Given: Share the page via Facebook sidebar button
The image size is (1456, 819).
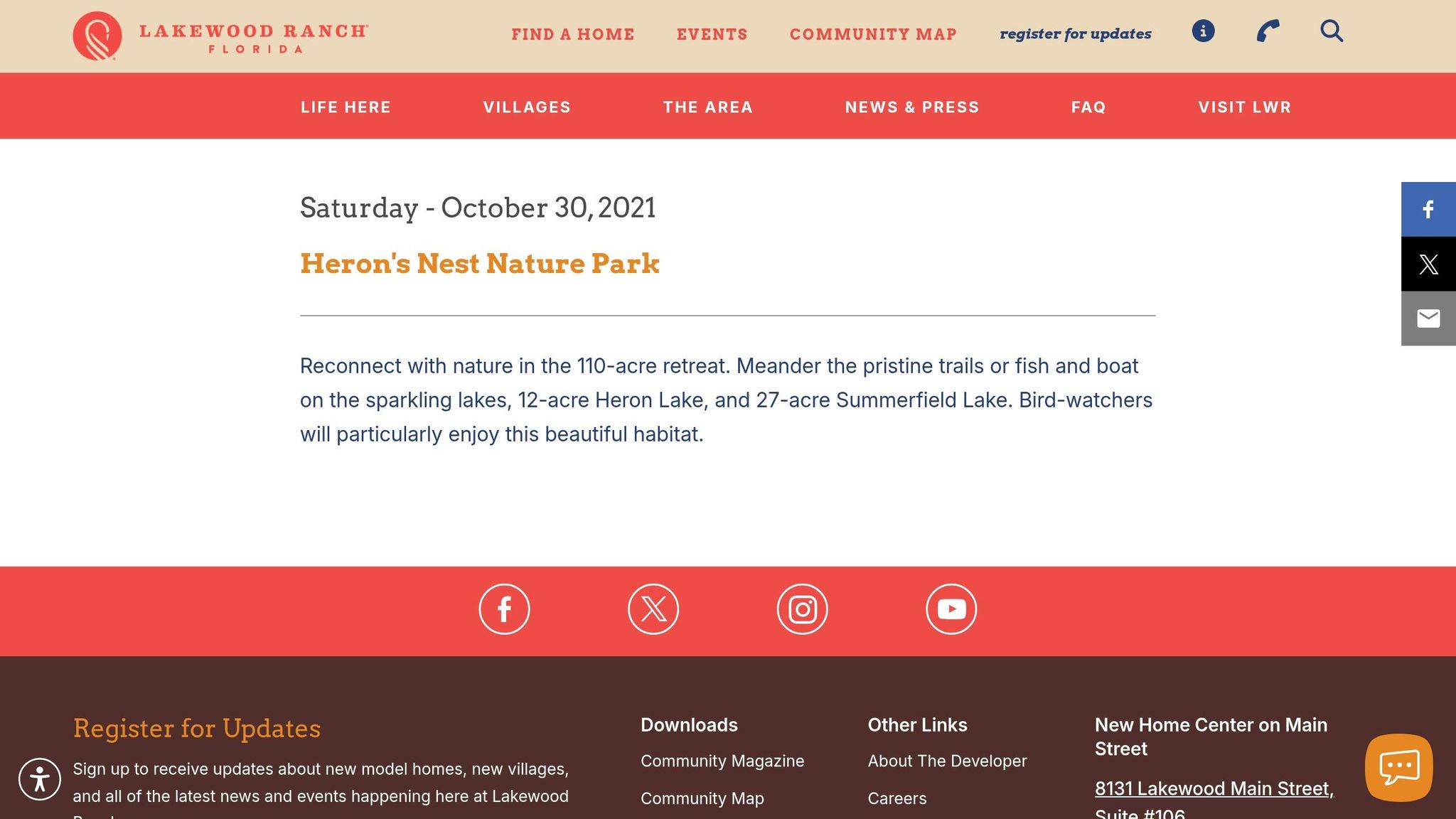Looking at the screenshot, I should [1428, 210].
